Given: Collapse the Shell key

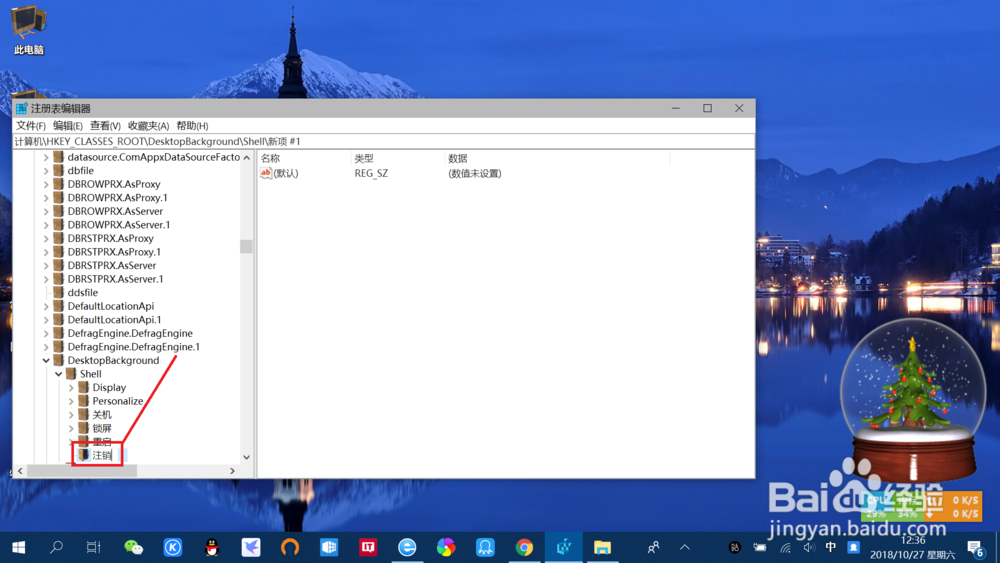Looking at the screenshot, I should 59,374.
